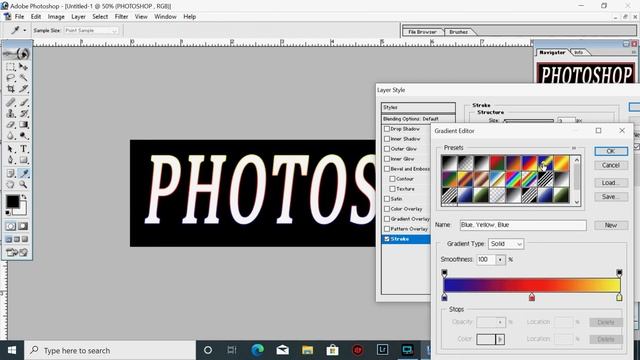Click Windows search box on taskbar
This screenshot has width=640, height=360.
[x=111, y=350]
